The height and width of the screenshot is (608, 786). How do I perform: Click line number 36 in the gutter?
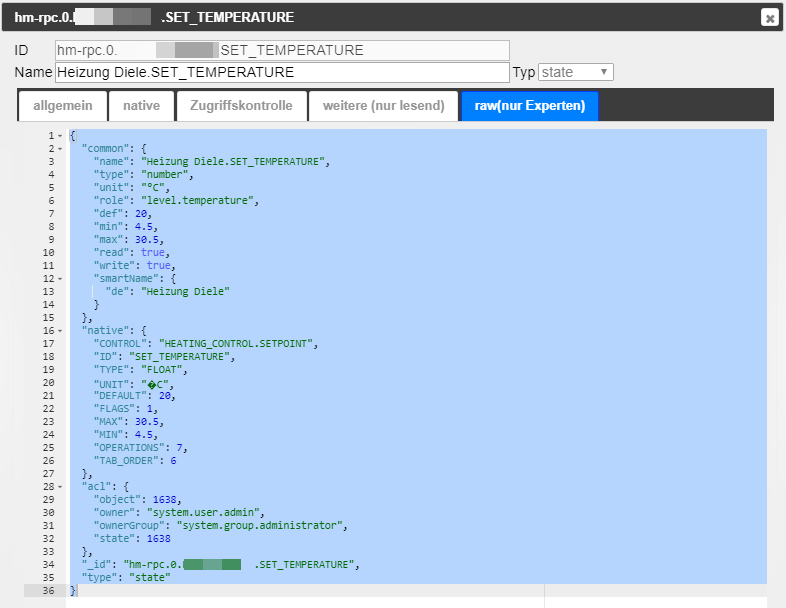(46, 590)
